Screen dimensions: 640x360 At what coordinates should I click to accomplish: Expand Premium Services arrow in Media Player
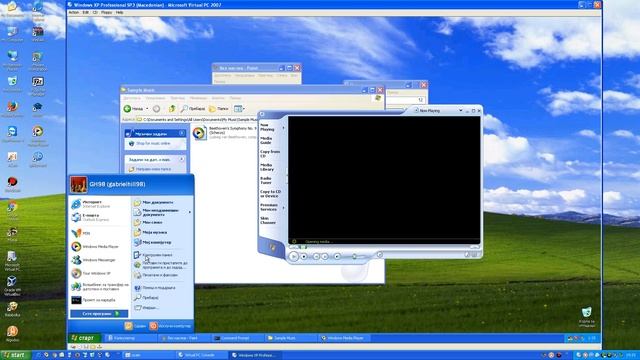(x=283, y=208)
